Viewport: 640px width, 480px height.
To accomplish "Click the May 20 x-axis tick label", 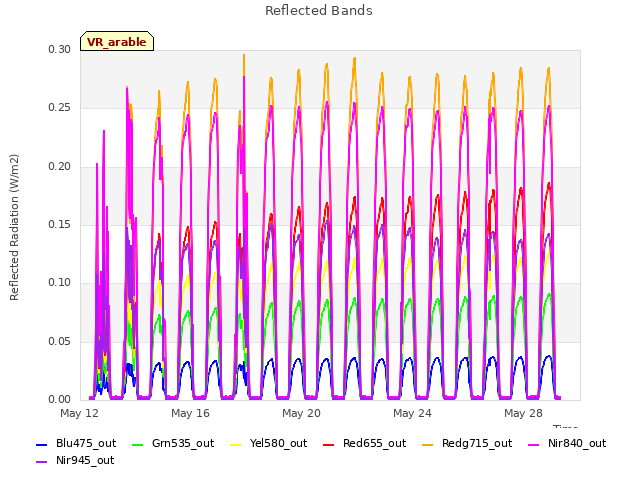I will tap(302, 413).
